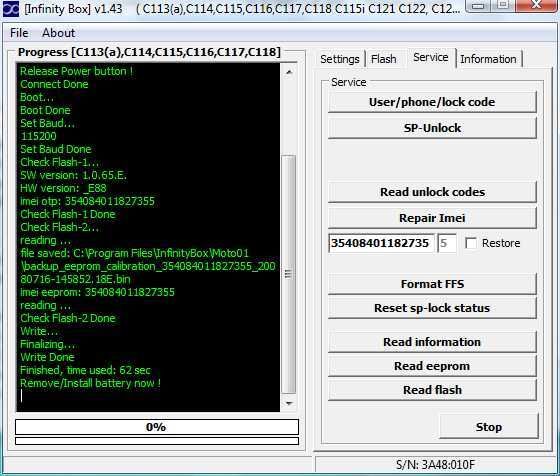This screenshot has height=476, width=560.
Task: Click 'imei otp: 354084011827355' log line
Action: pyautogui.click(x=88, y=201)
